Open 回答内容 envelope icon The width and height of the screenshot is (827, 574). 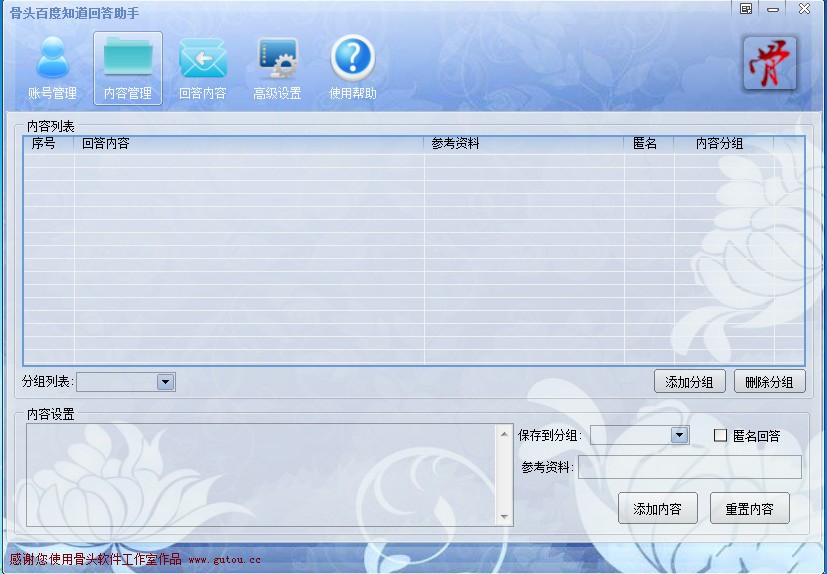pos(203,68)
